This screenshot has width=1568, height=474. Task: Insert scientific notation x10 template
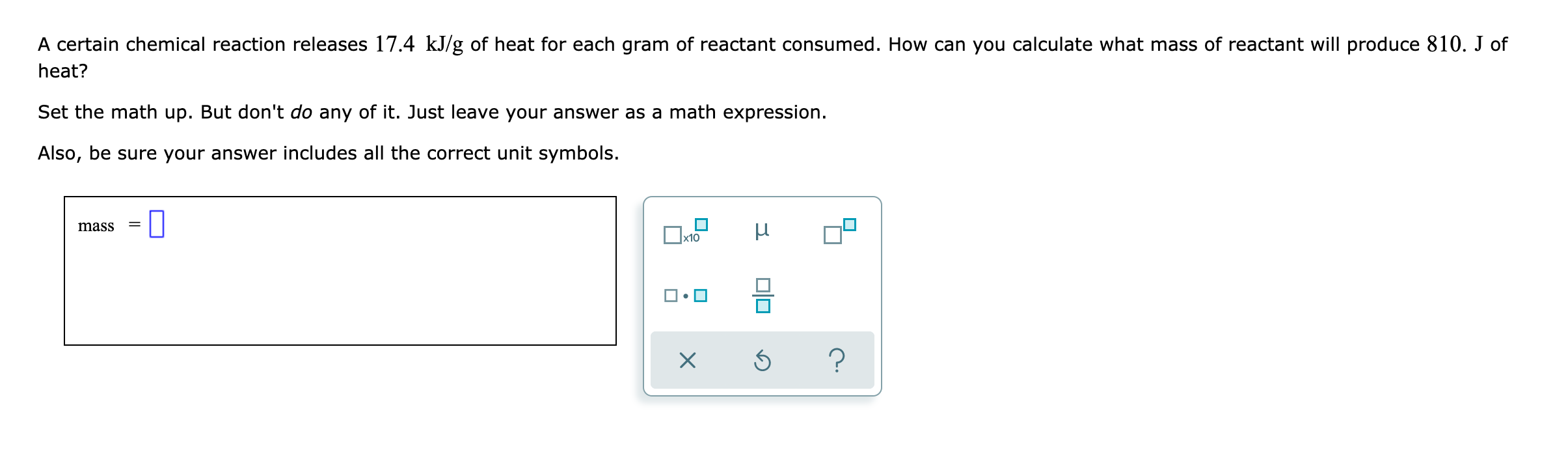click(x=685, y=231)
